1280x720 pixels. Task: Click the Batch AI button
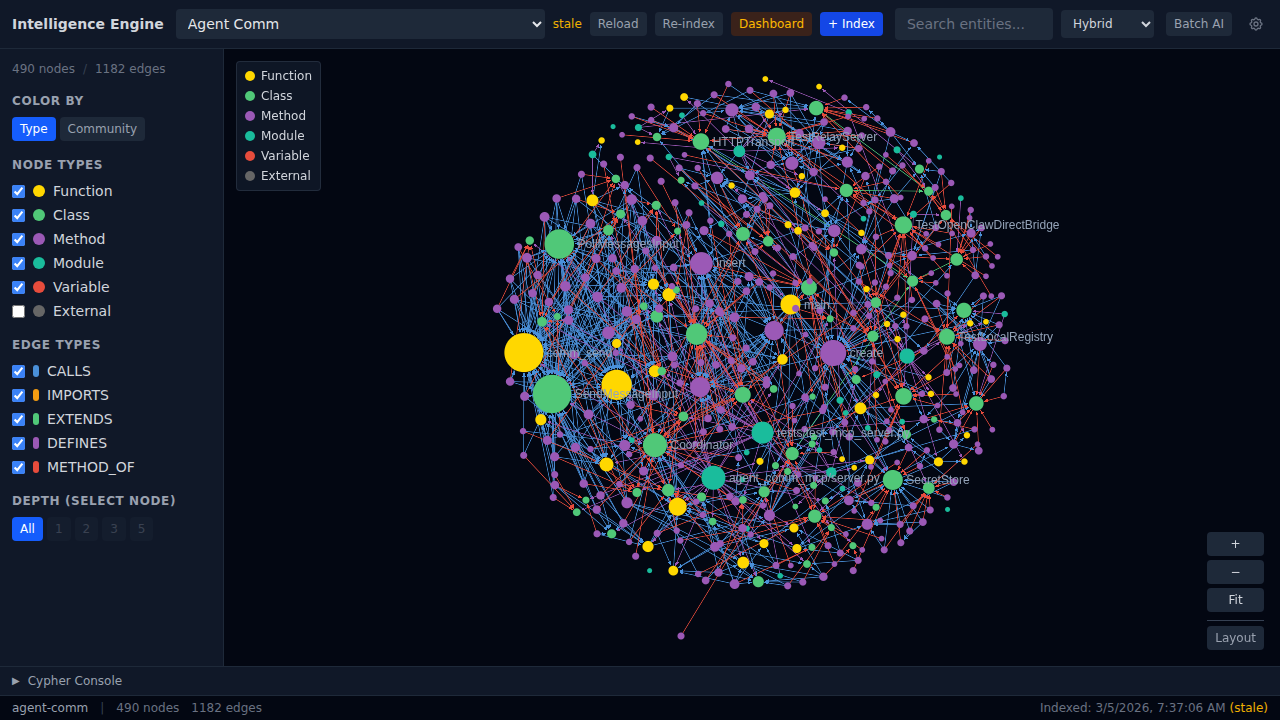(x=1198, y=23)
